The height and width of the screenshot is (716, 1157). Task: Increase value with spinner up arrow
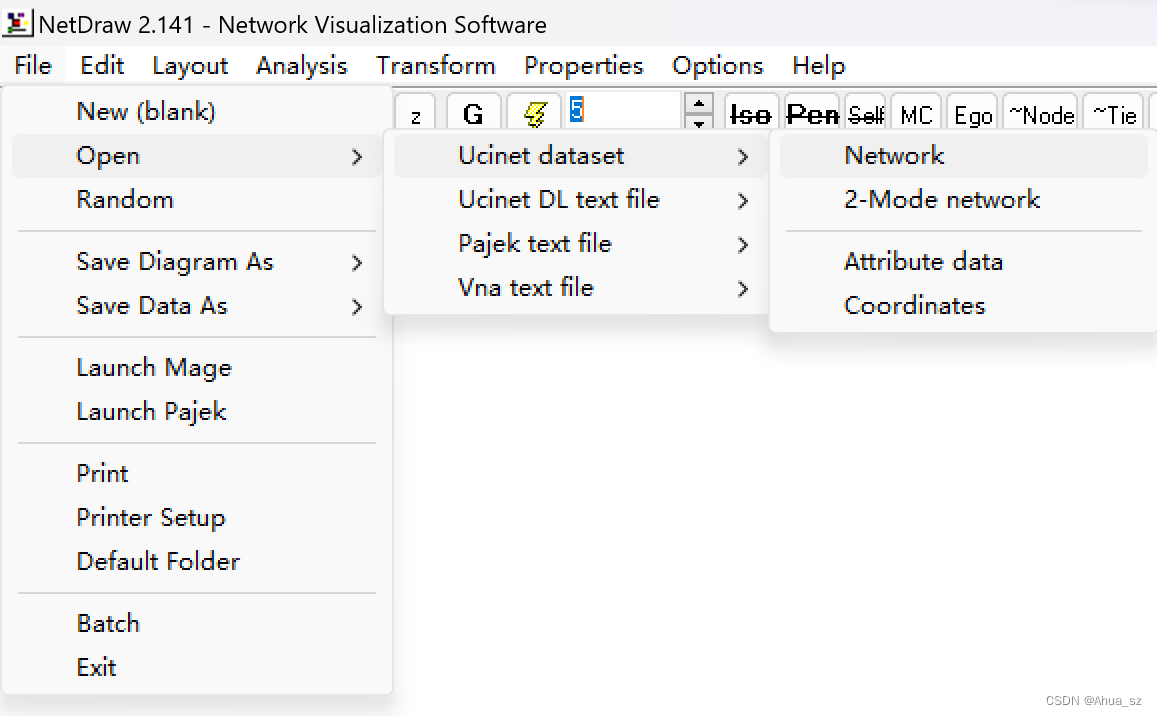click(x=698, y=102)
